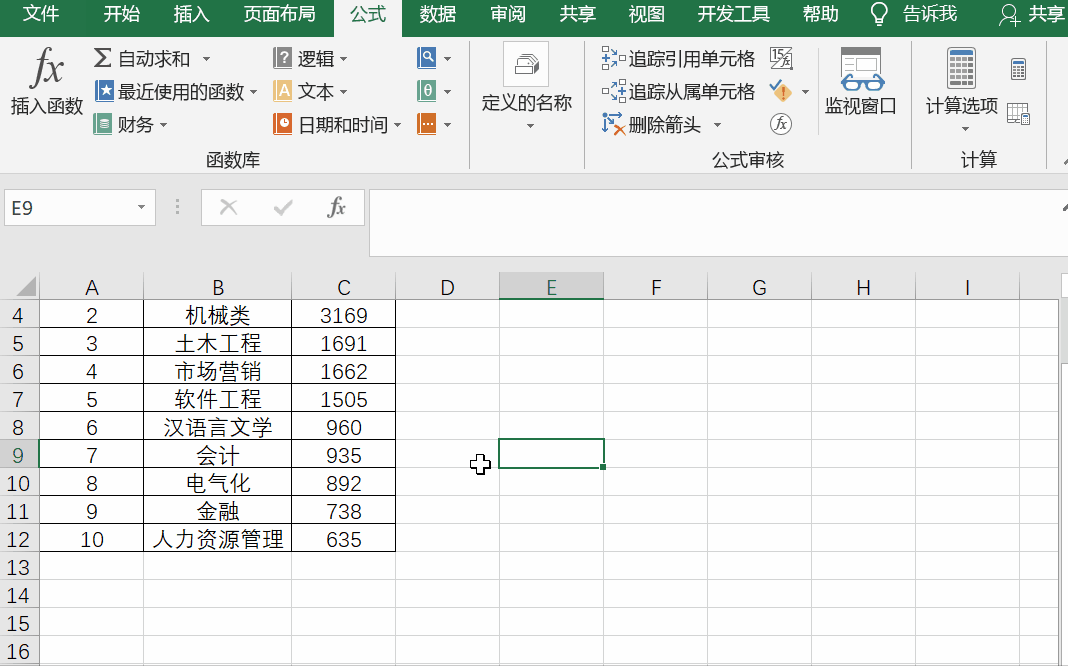Screen dimensions: 1068x666
Task: Open 计算选项 calculation options
Action: (961, 90)
